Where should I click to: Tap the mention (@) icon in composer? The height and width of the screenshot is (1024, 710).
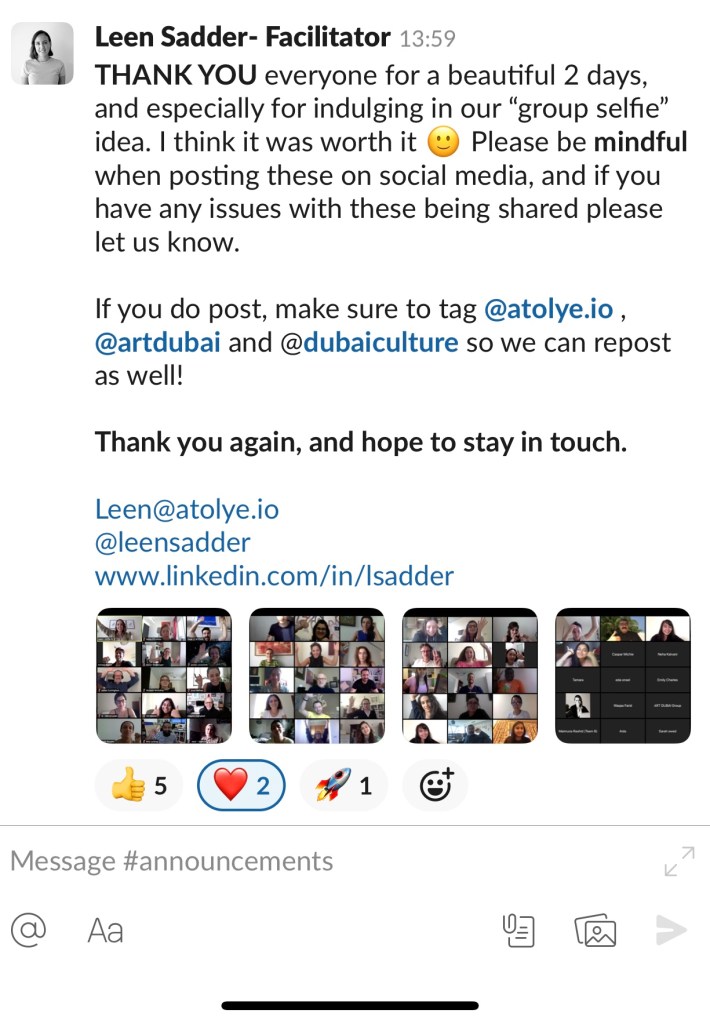pyautogui.click(x=29, y=929)
